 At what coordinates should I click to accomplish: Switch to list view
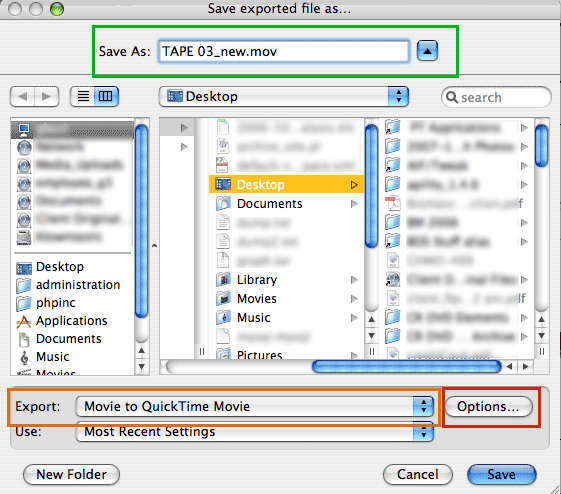tap(83, 97)
